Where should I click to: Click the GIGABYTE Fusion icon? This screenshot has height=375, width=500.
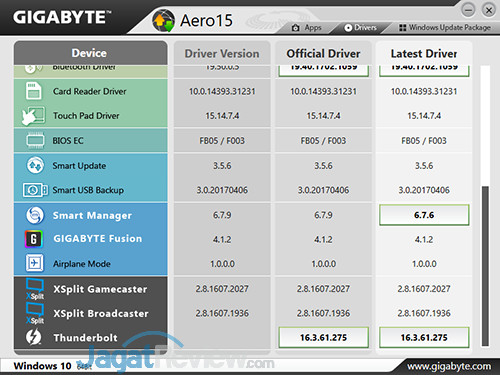[x=34, y=239]
